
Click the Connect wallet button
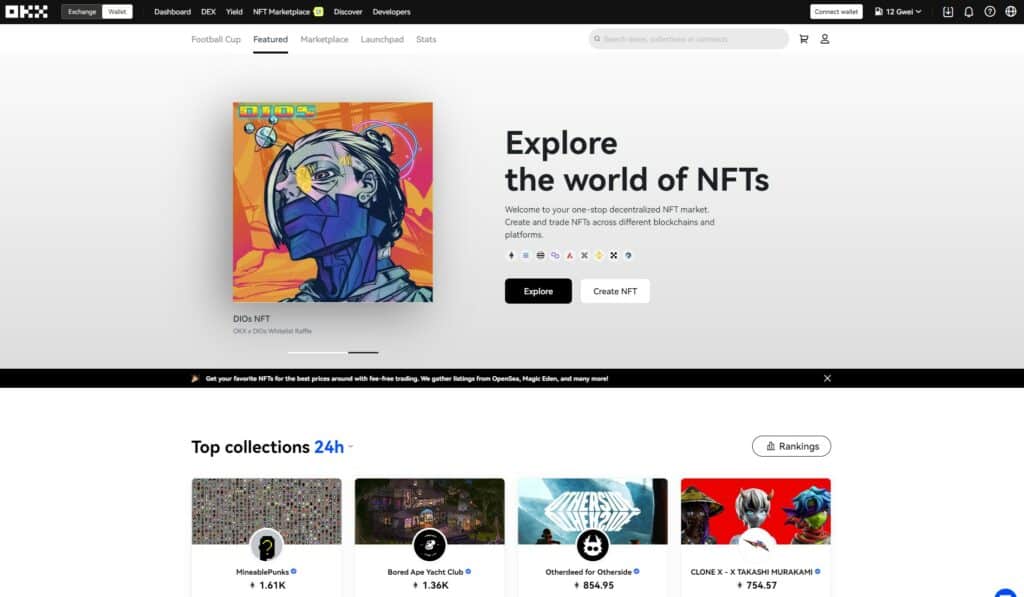point(836,12)
